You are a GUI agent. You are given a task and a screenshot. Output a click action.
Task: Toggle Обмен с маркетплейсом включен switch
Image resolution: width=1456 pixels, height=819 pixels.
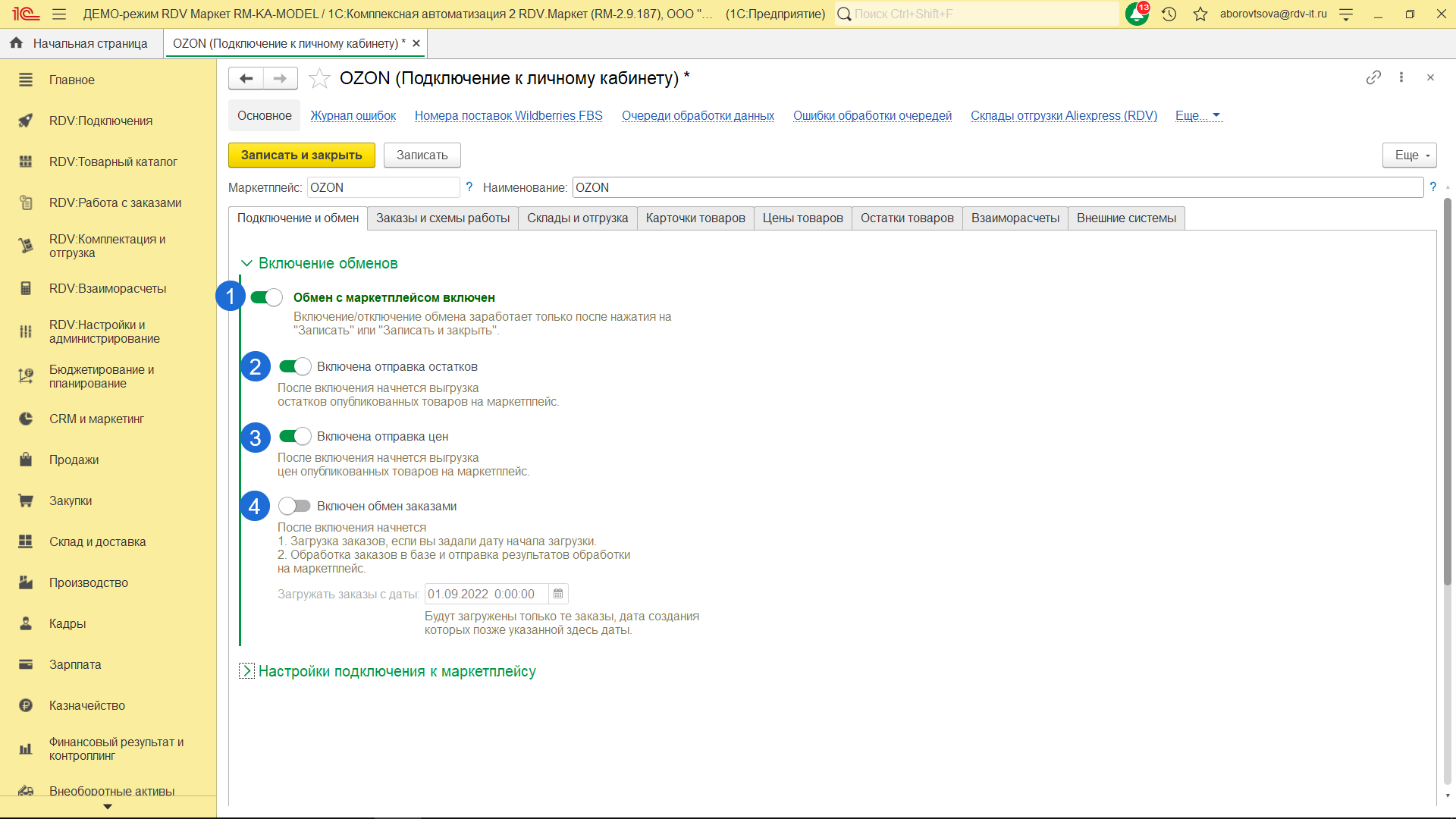pos(267,297)
